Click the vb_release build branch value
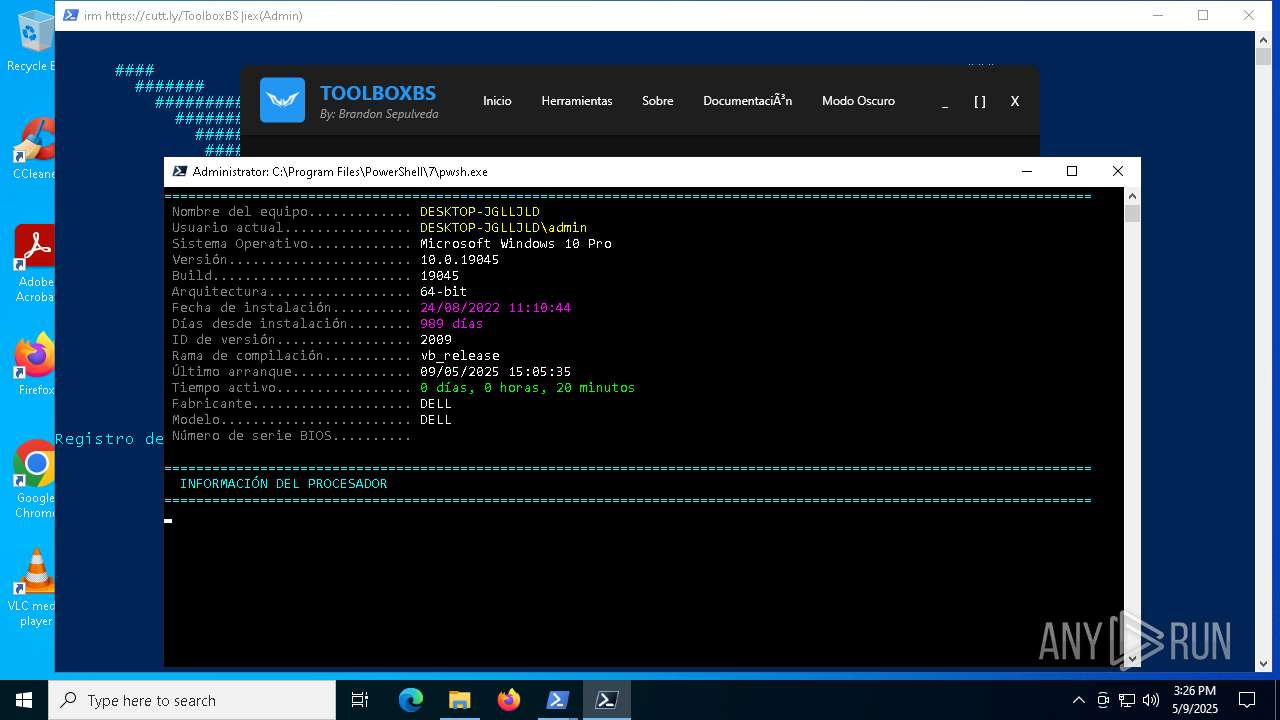Screen dimensions: 1280x720 460,356
